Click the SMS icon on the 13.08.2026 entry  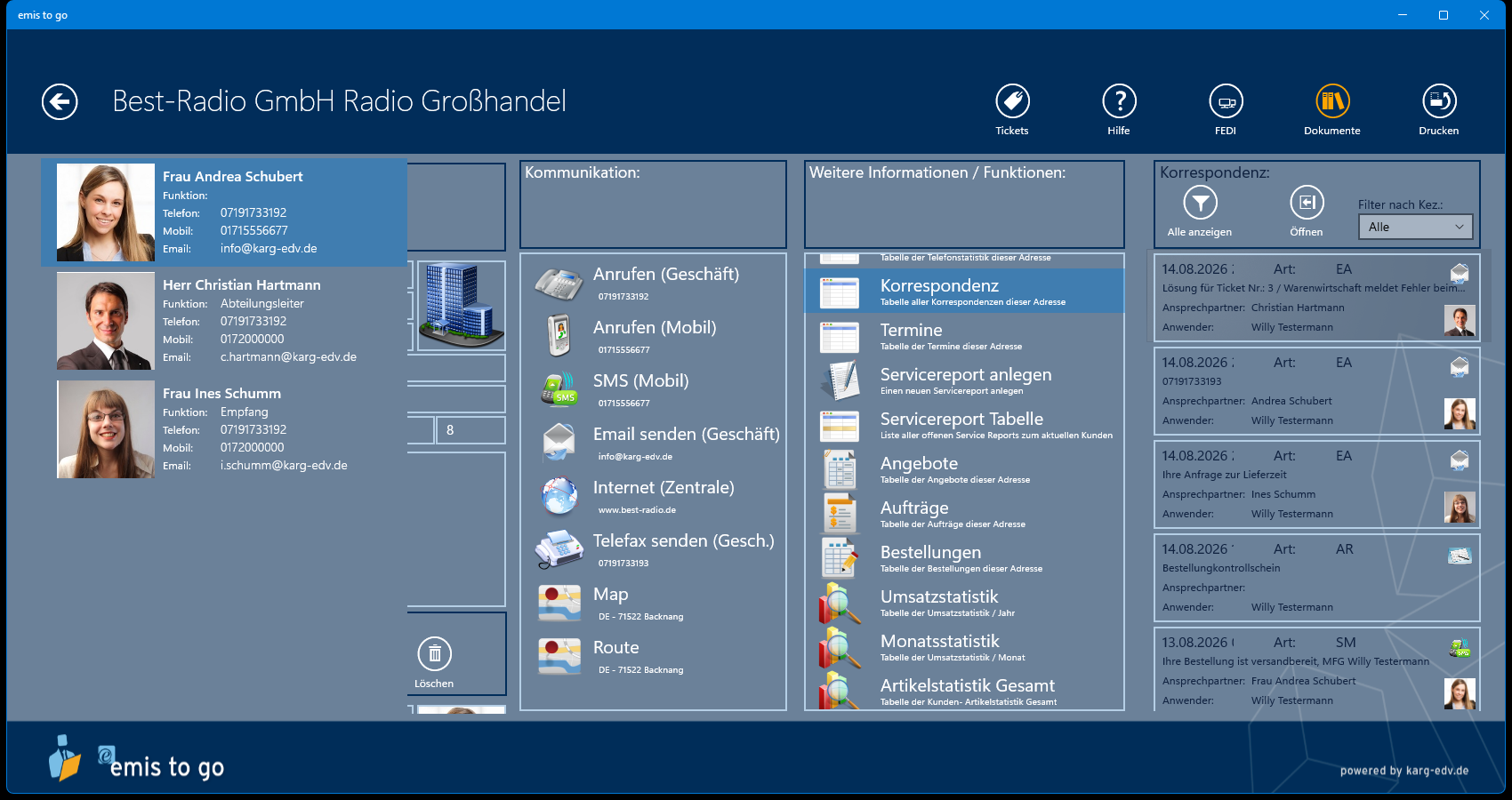[1460, 649]
